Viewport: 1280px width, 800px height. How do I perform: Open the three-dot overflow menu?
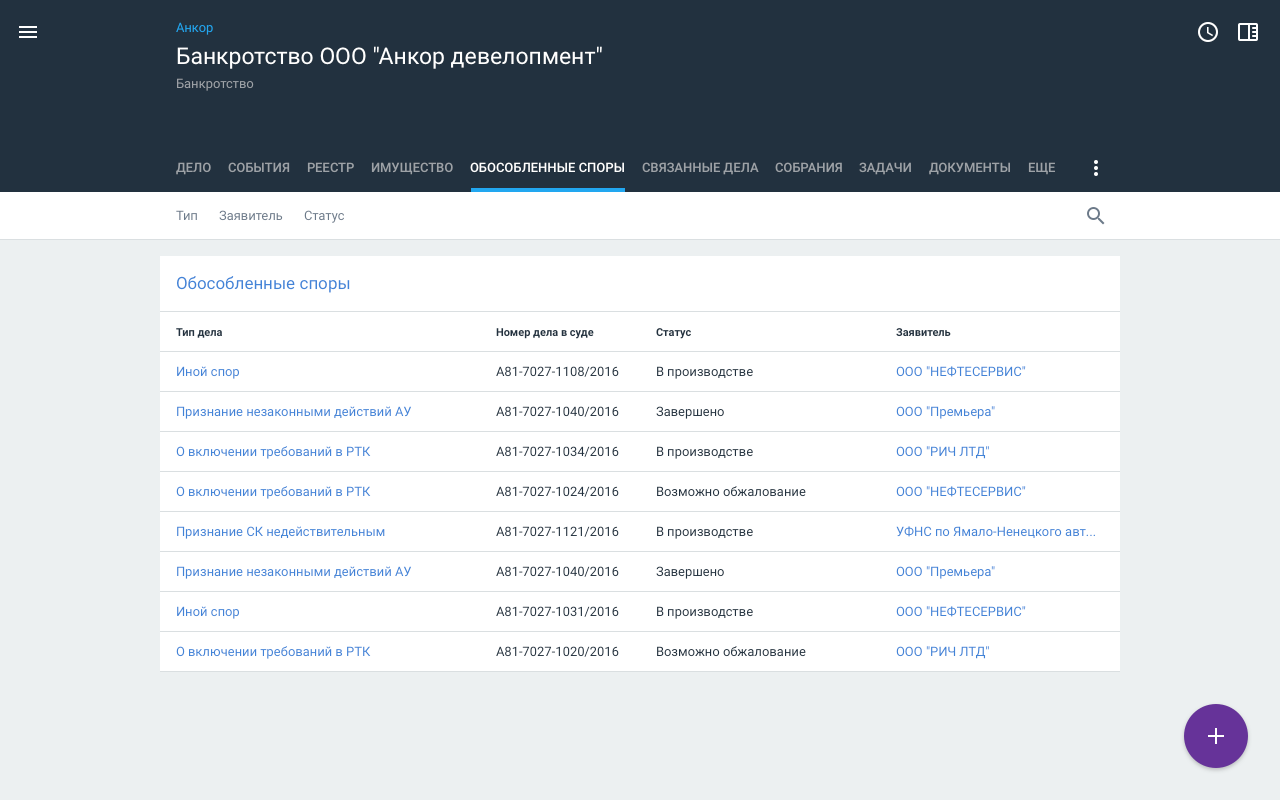[x=1096, y=168]
